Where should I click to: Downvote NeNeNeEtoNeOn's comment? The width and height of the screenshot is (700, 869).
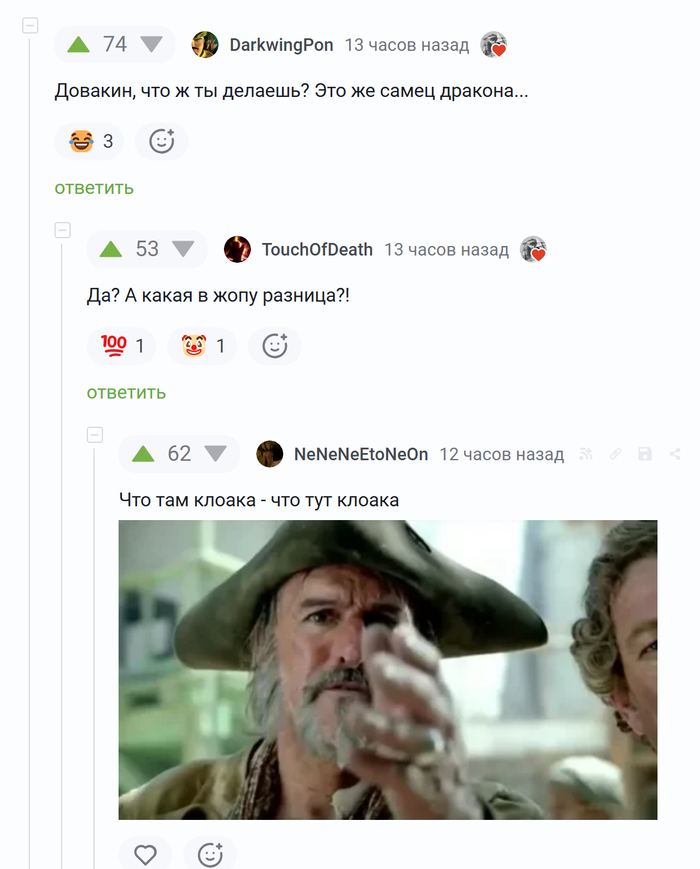point(216,454)
